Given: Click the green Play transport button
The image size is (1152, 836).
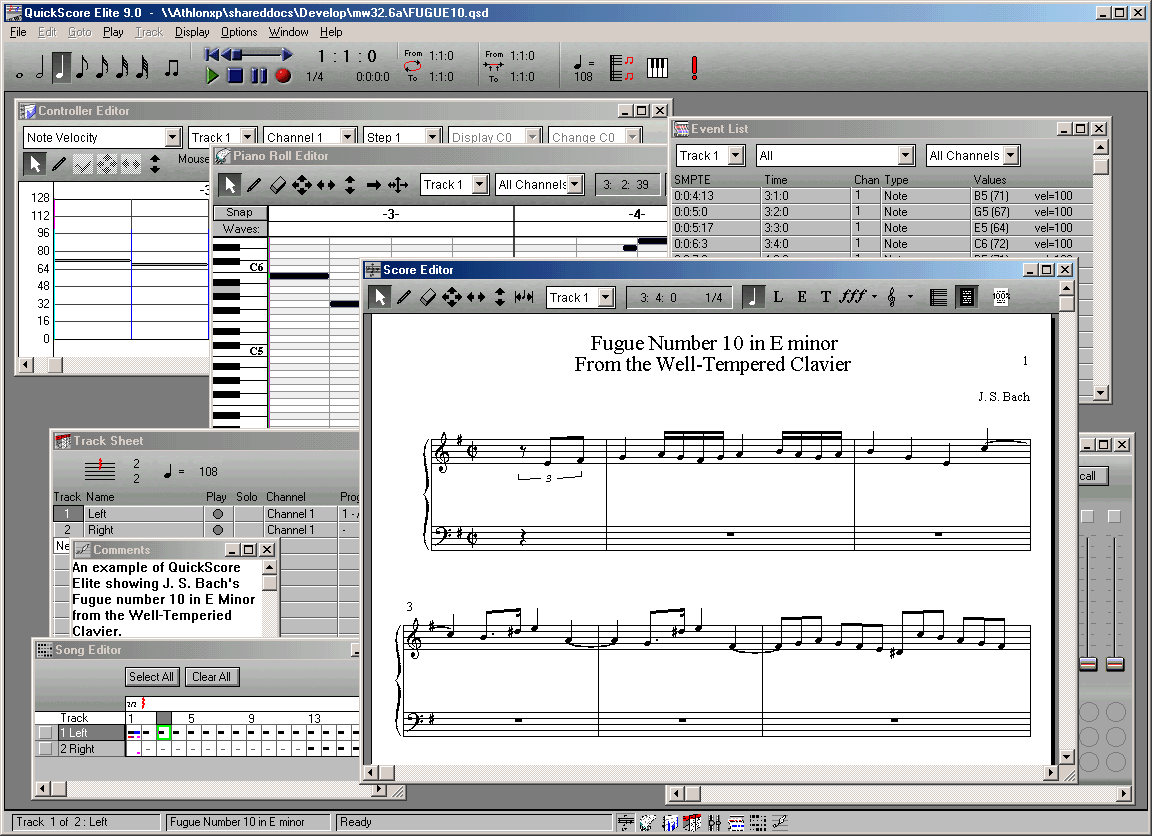Looking at the screenshot, I should point(212,76).
